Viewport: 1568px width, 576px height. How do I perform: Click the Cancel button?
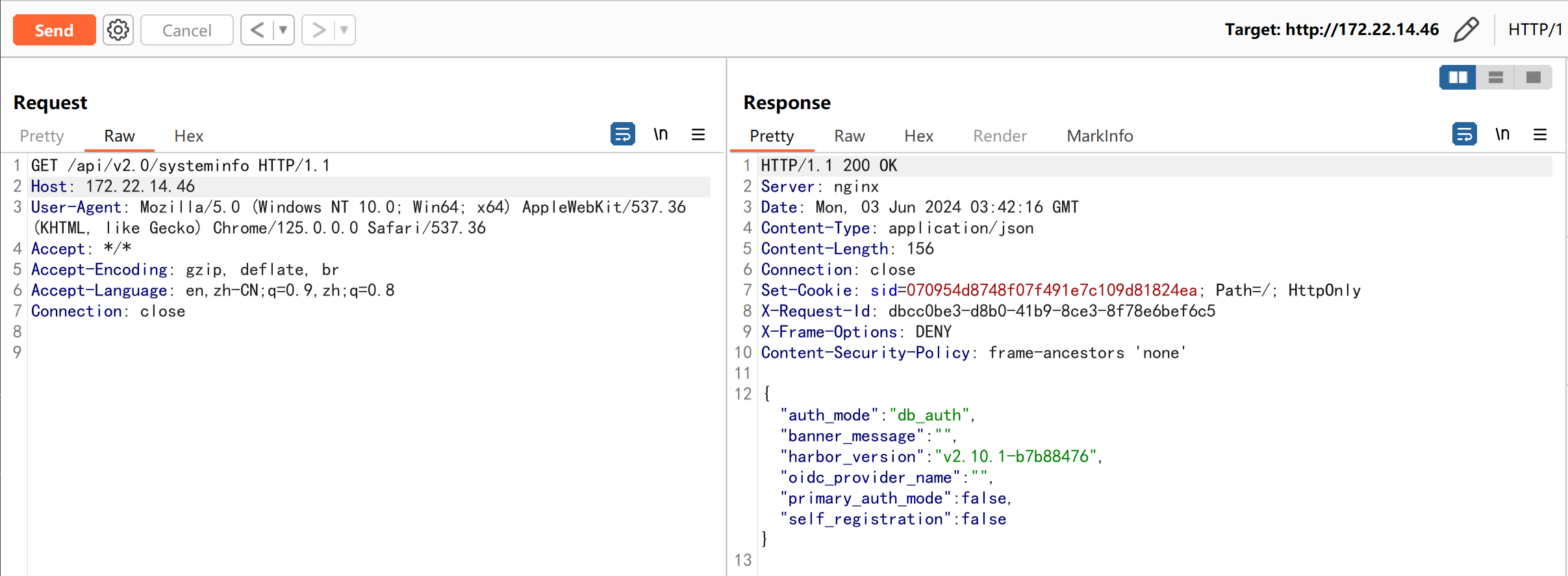point(186,30)
